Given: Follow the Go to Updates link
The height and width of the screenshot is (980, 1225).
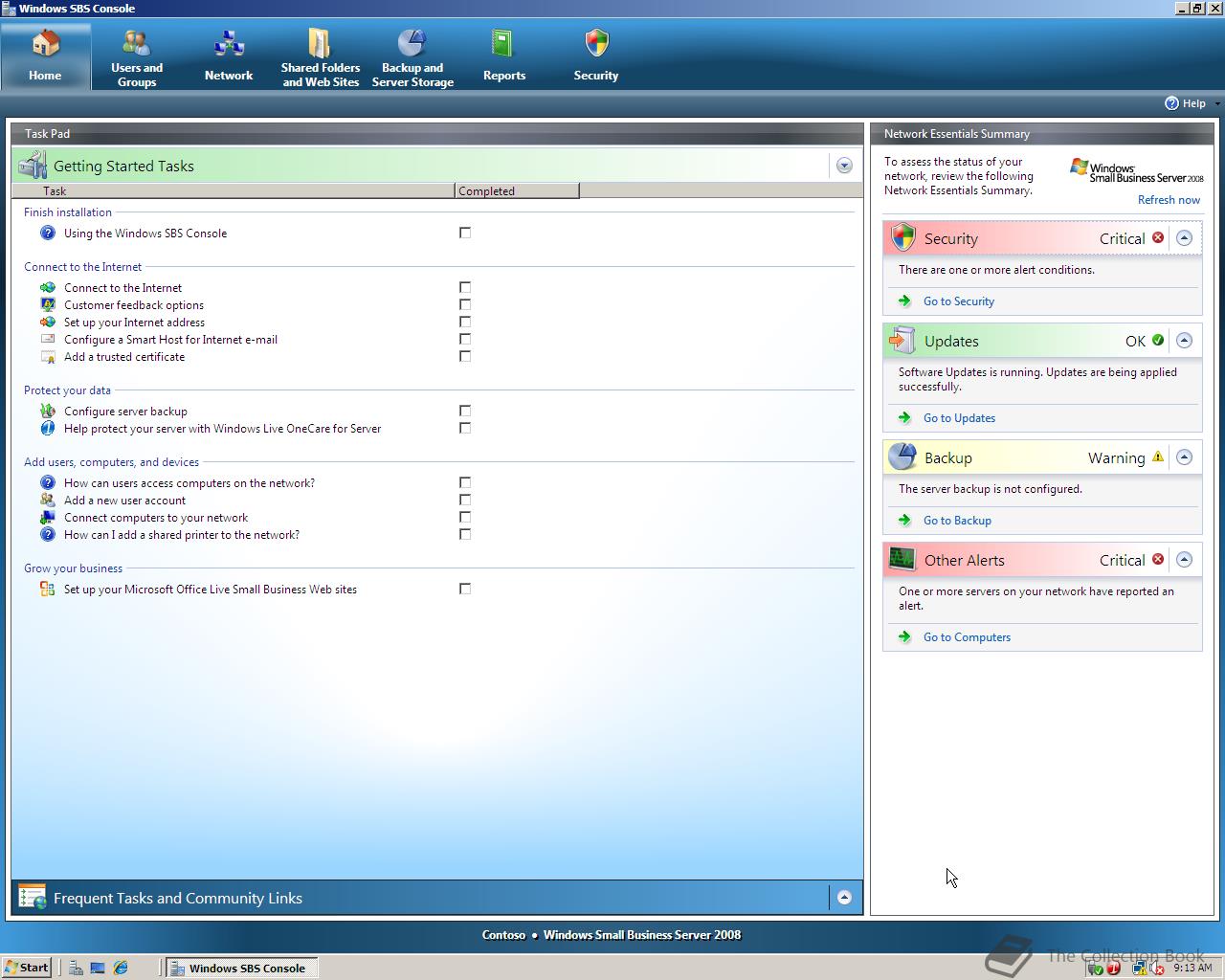Looking at the screenshot, I should (959, 418).
